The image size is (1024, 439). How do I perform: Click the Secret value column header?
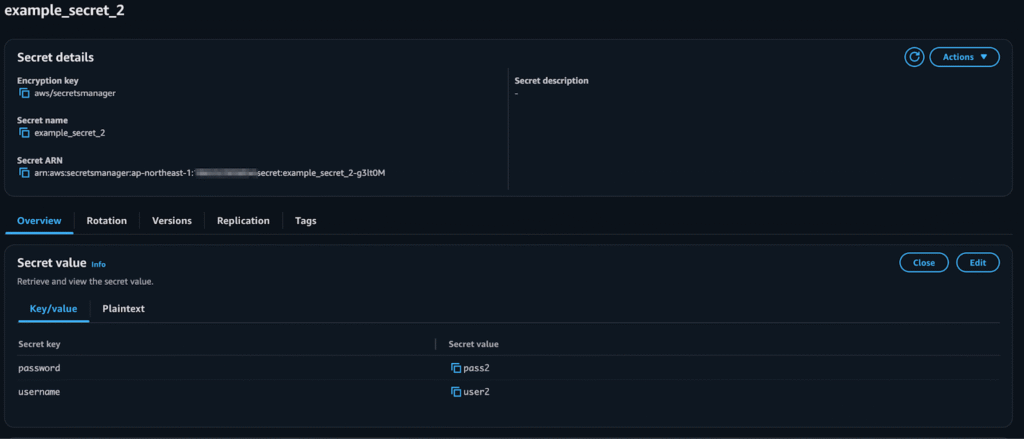pos(473,344)
